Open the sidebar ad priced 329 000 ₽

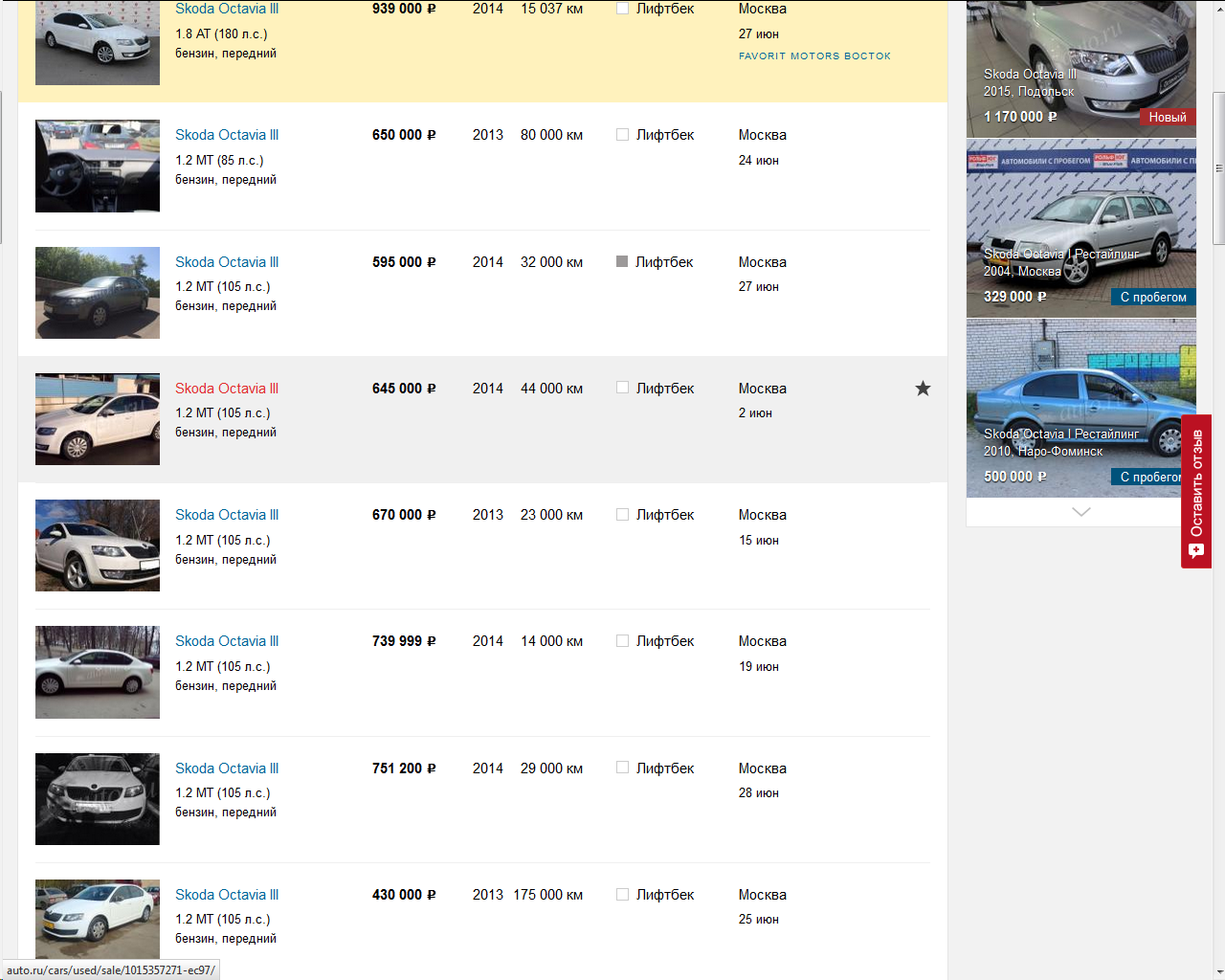(1081, 228)
